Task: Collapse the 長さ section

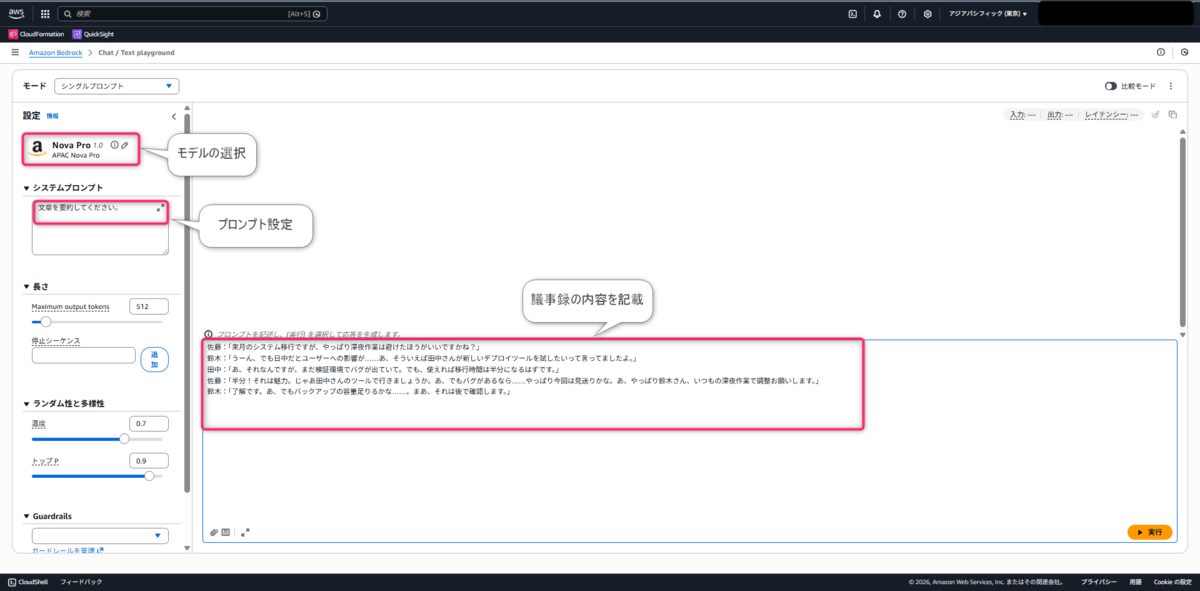Action: coord(27,287)
